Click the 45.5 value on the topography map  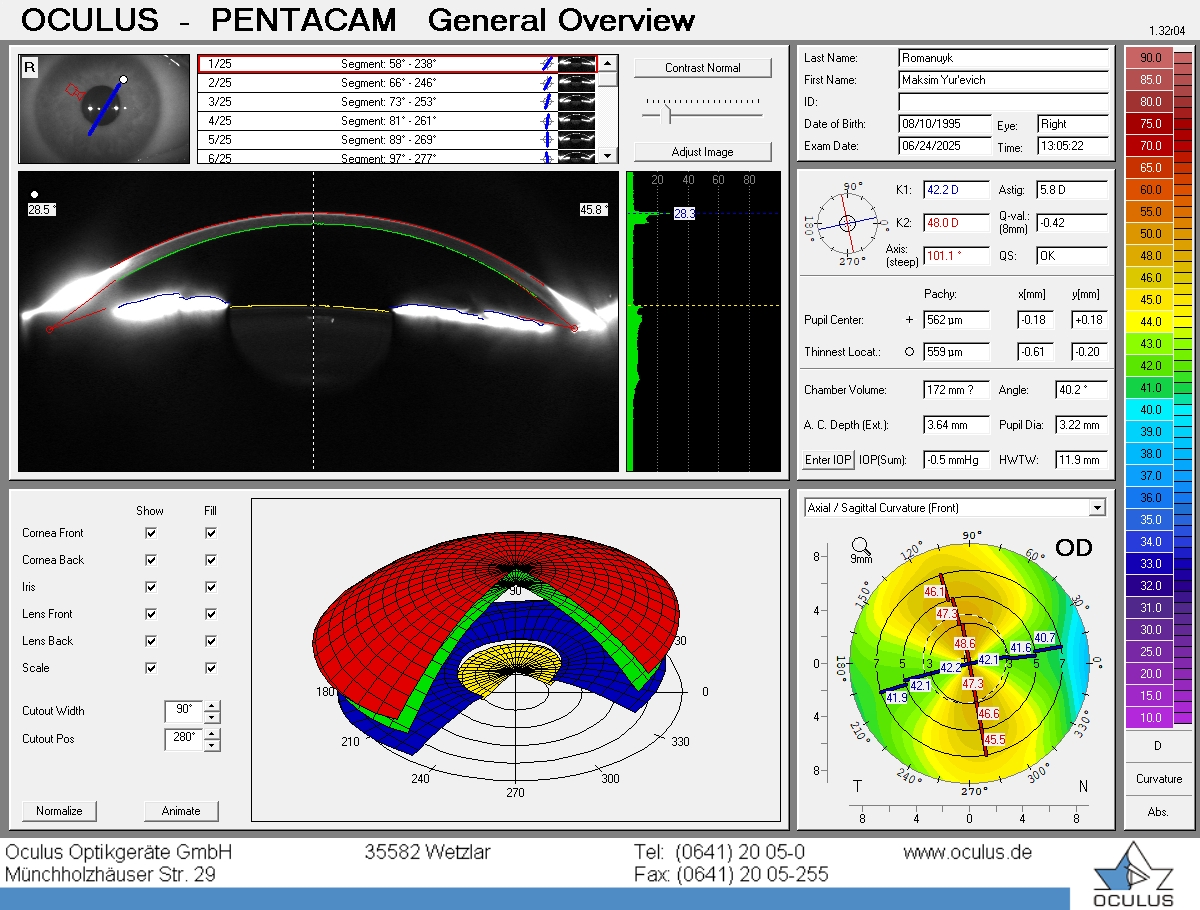994,740
